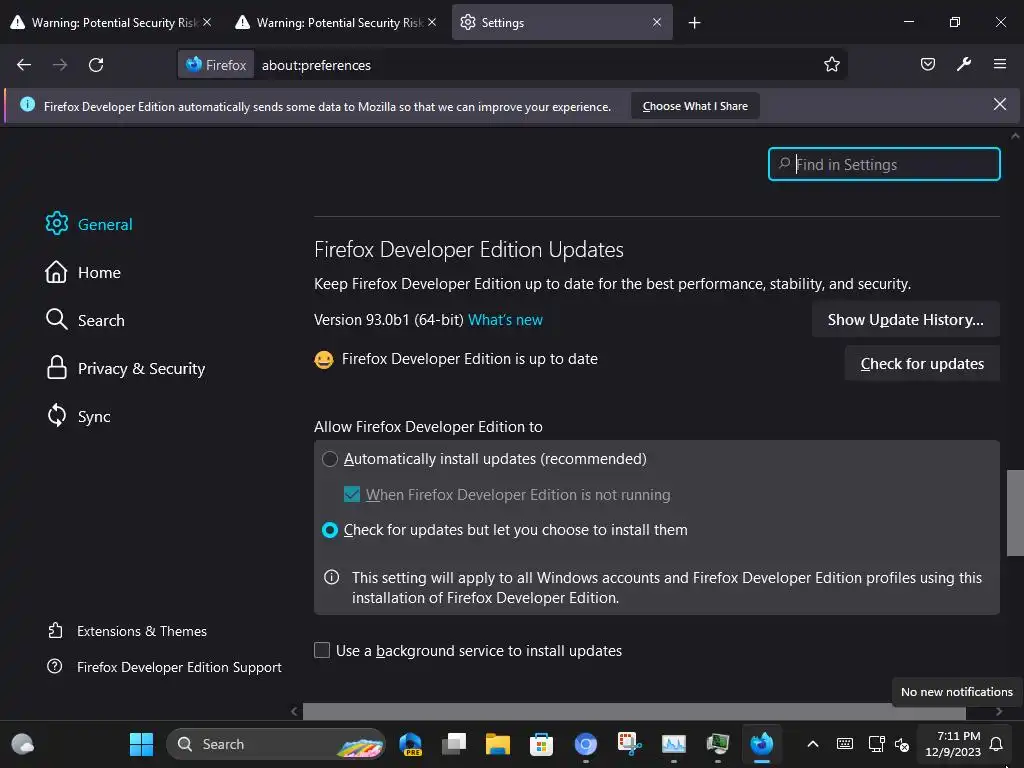Open Snipping Tool from the taskbar
The width and height of the screenshot is (1024, 768).
click(x=630, y=744)
